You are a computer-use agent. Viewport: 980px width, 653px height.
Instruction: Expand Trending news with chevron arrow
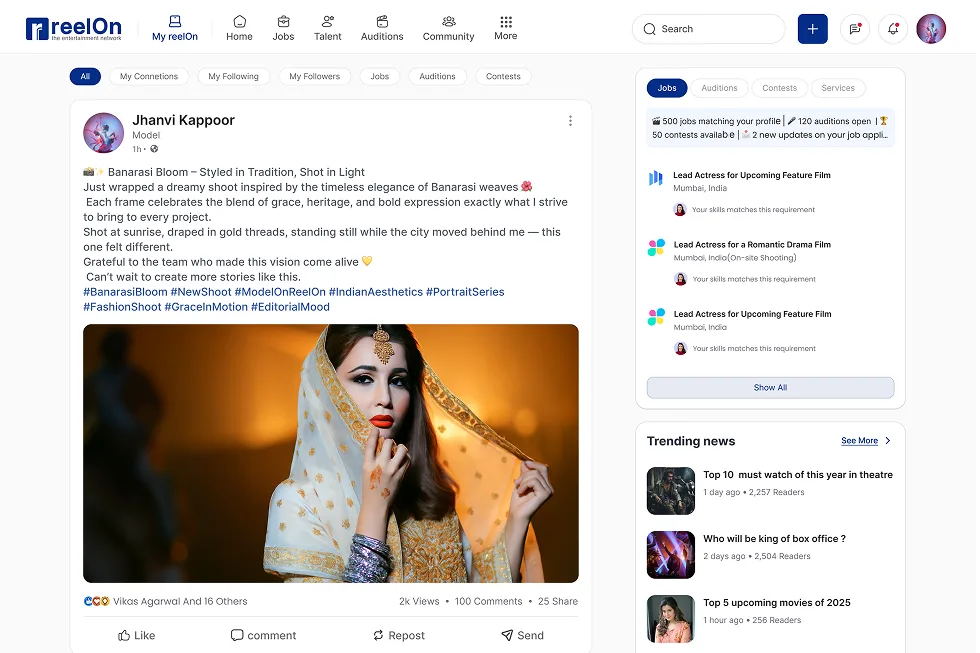click(x=888, y=441)
